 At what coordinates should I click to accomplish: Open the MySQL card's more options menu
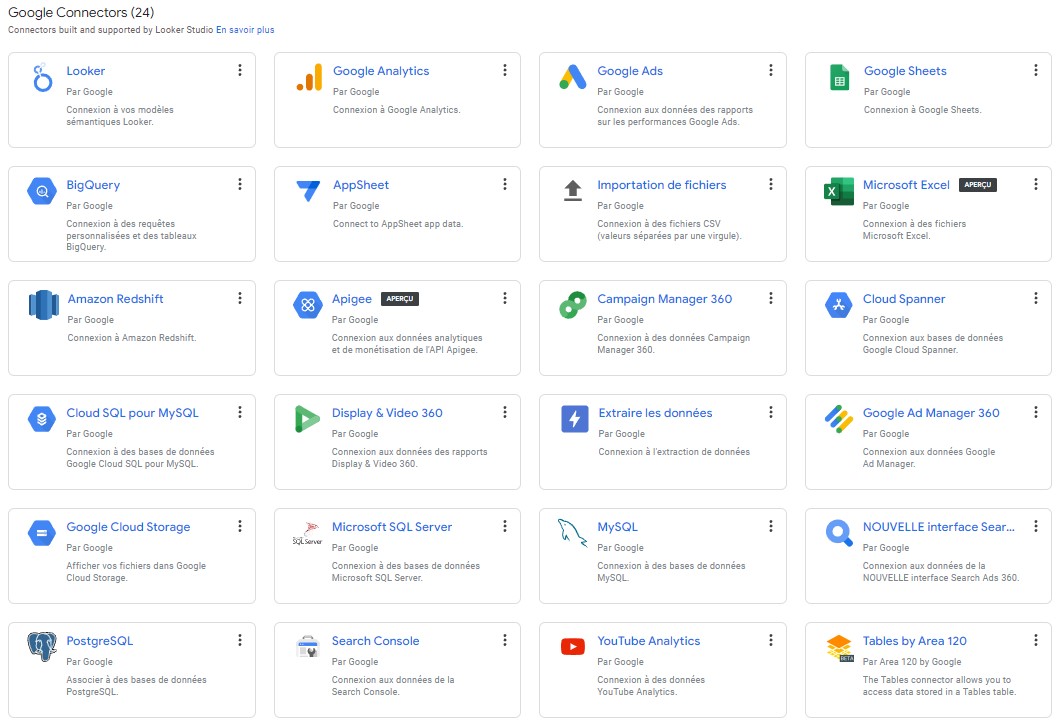[x=771, y=526]
